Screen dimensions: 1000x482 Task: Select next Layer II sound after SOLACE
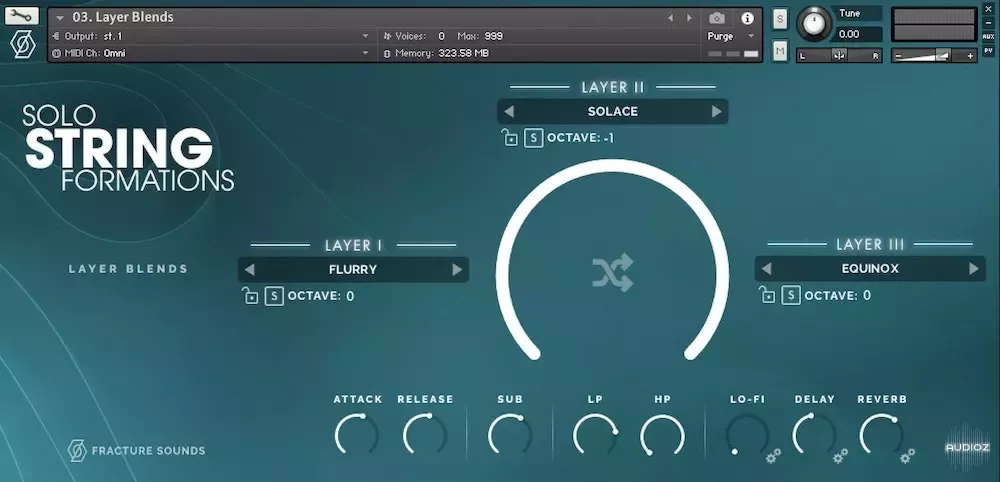(x=716, y=112)
